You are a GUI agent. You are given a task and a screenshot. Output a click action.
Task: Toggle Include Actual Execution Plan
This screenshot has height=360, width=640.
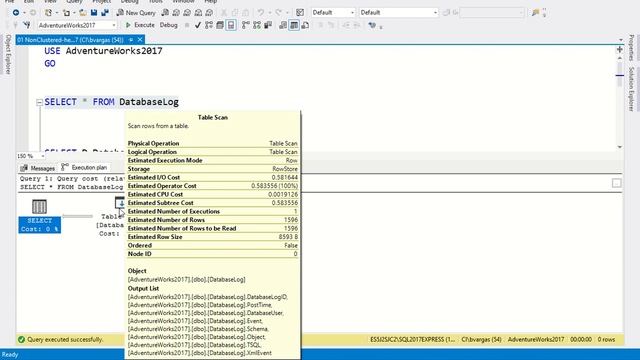[245, 25]
